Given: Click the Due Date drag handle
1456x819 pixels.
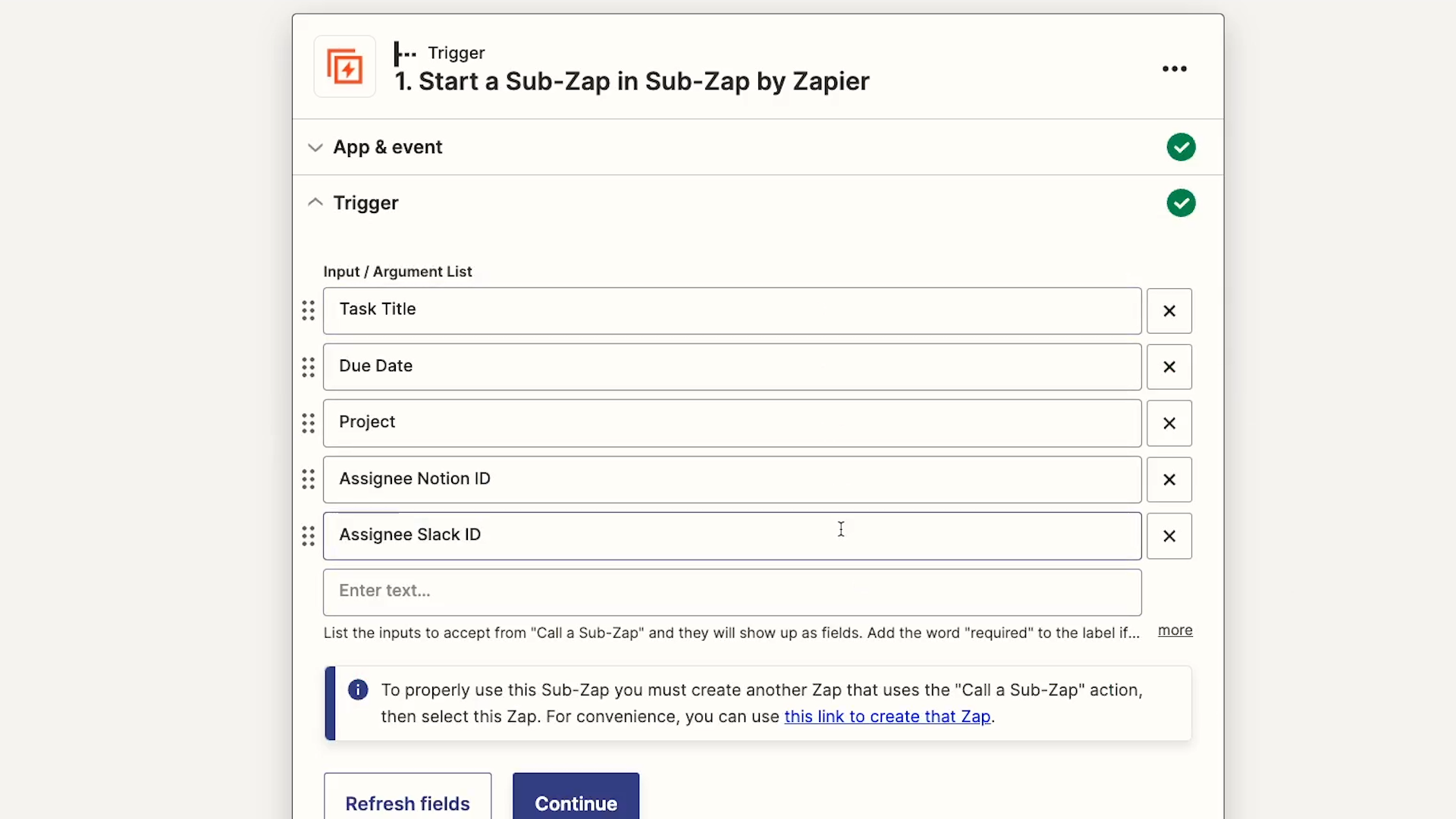Looking at the screenshot, I should (x=308, y=367).
